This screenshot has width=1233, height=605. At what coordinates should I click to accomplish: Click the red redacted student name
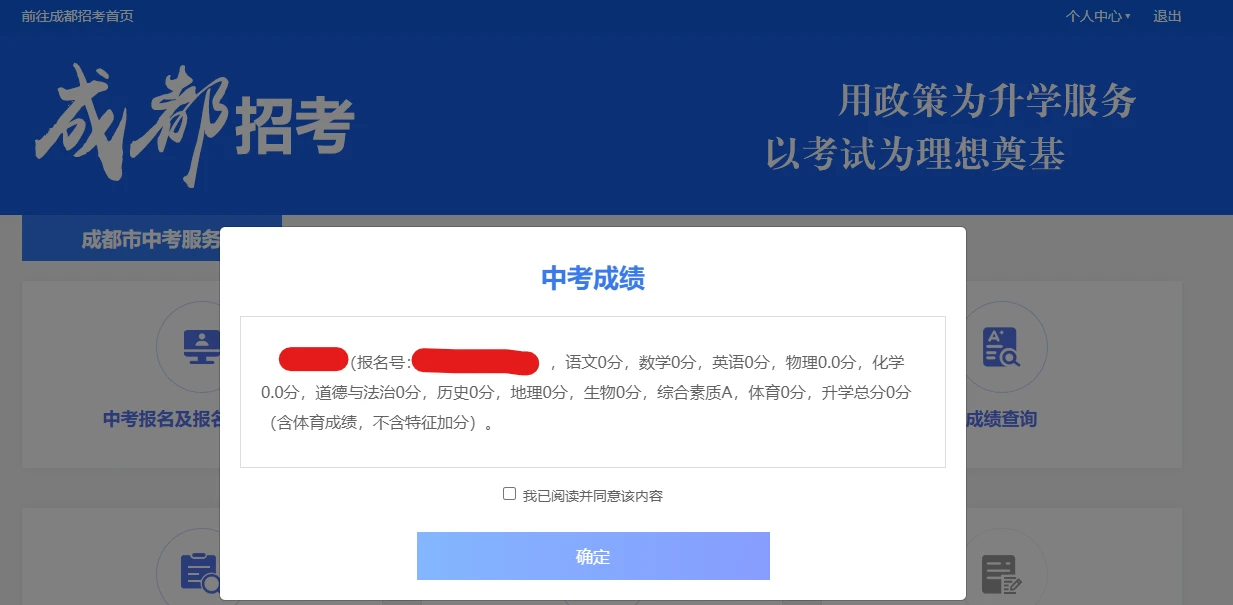click(x=313, y=359)
